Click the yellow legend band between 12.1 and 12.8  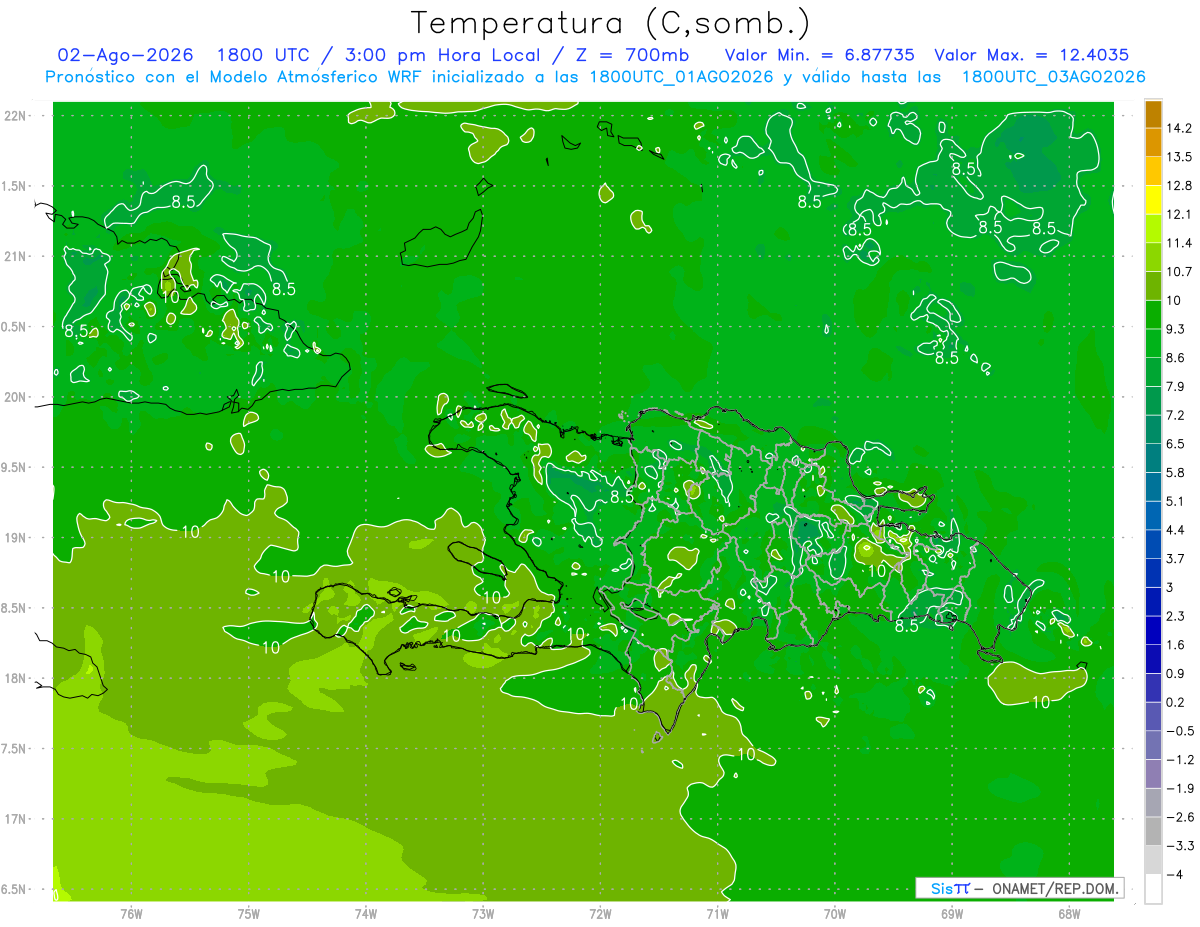click(1153, 200)
